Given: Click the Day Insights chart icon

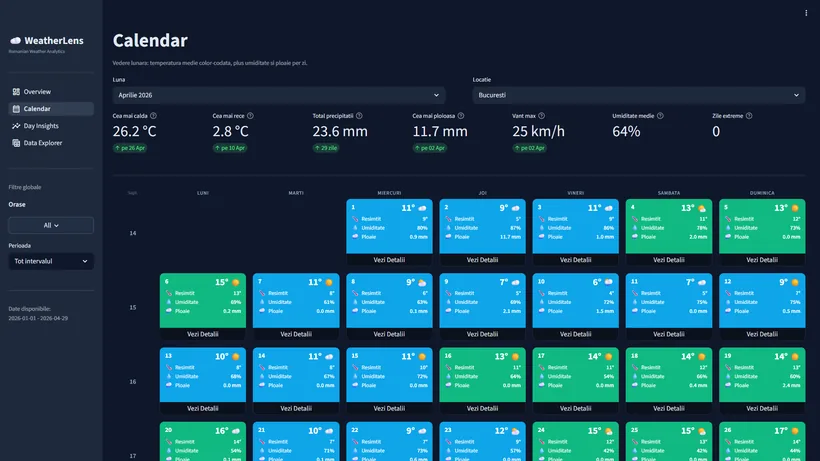Looking at the screenshot, I should coord(16,126).
